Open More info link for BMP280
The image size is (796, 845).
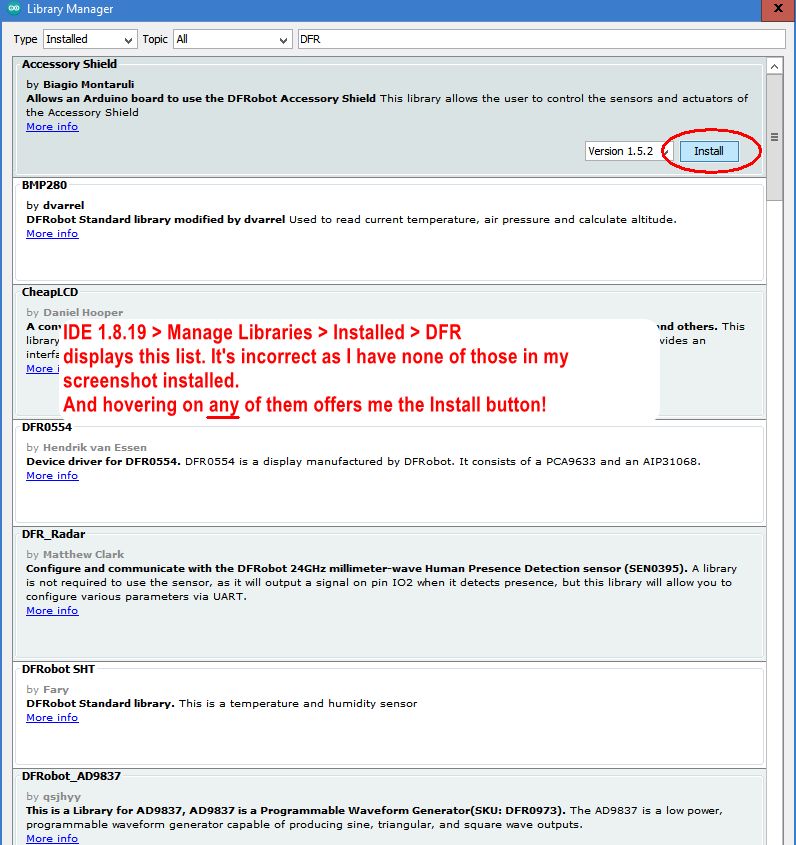(x=52, y=234)
